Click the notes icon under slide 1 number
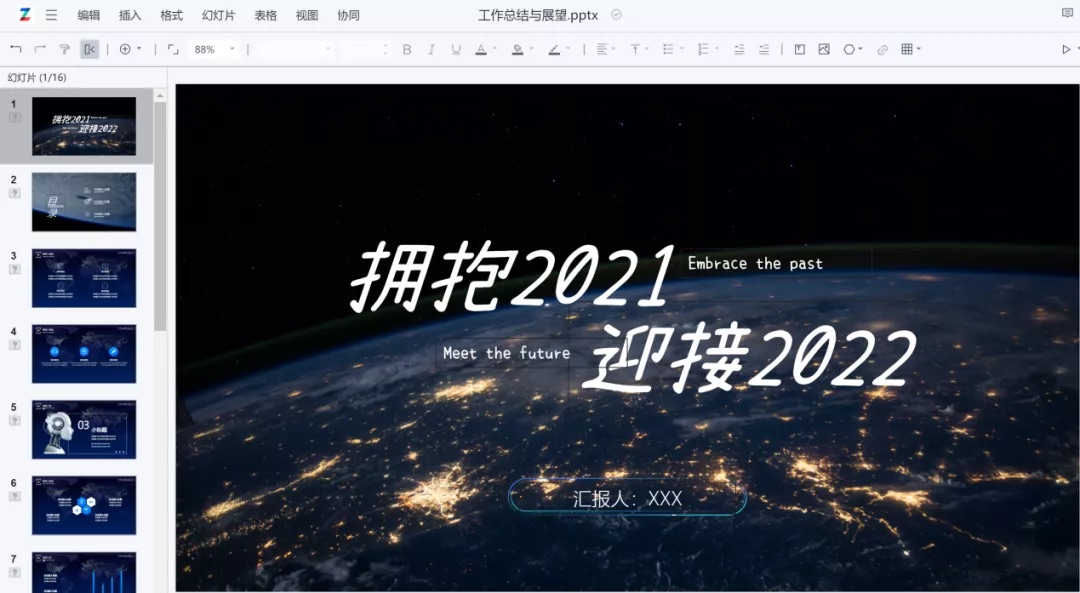Image resolution: width=1080 pixels, height=593 pixels. click(14, 118)
